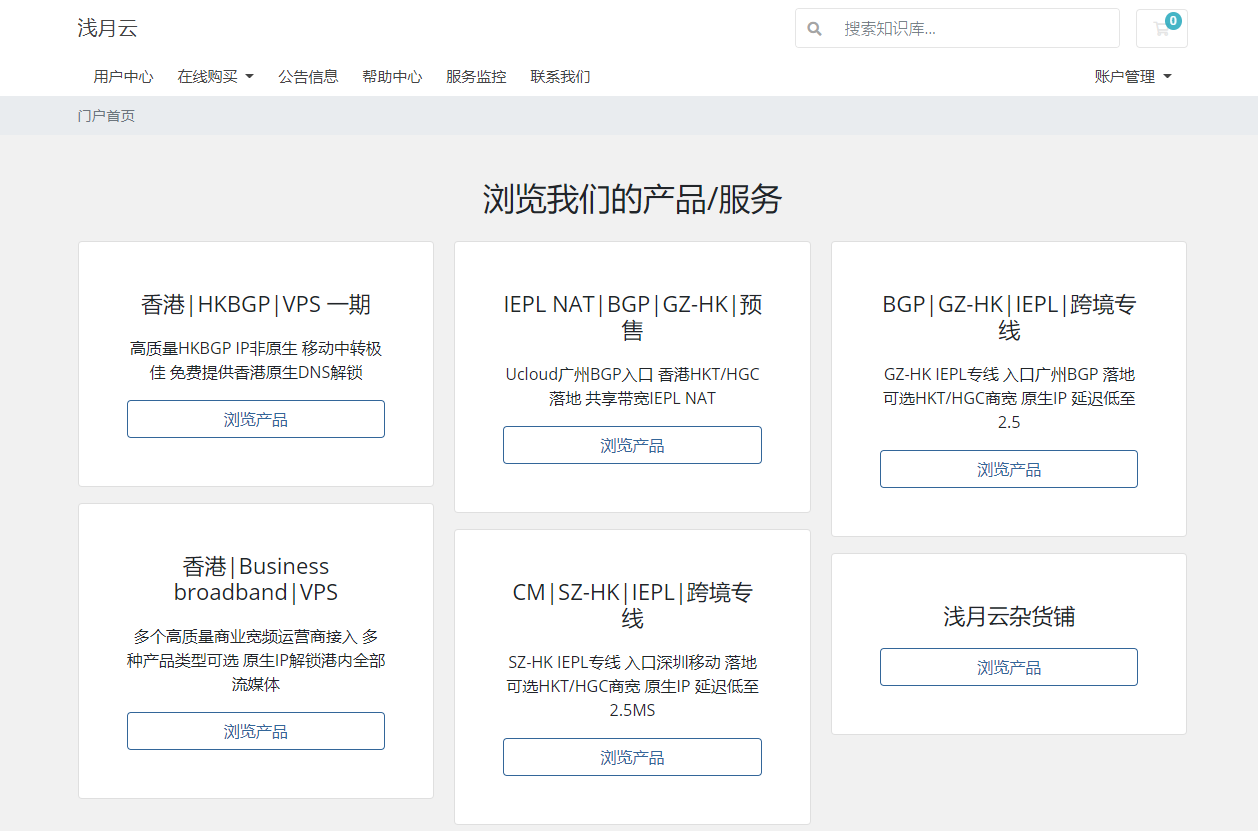Click the 门户首页 breadcrumb
1258x831 pixels.
[106, 116]
